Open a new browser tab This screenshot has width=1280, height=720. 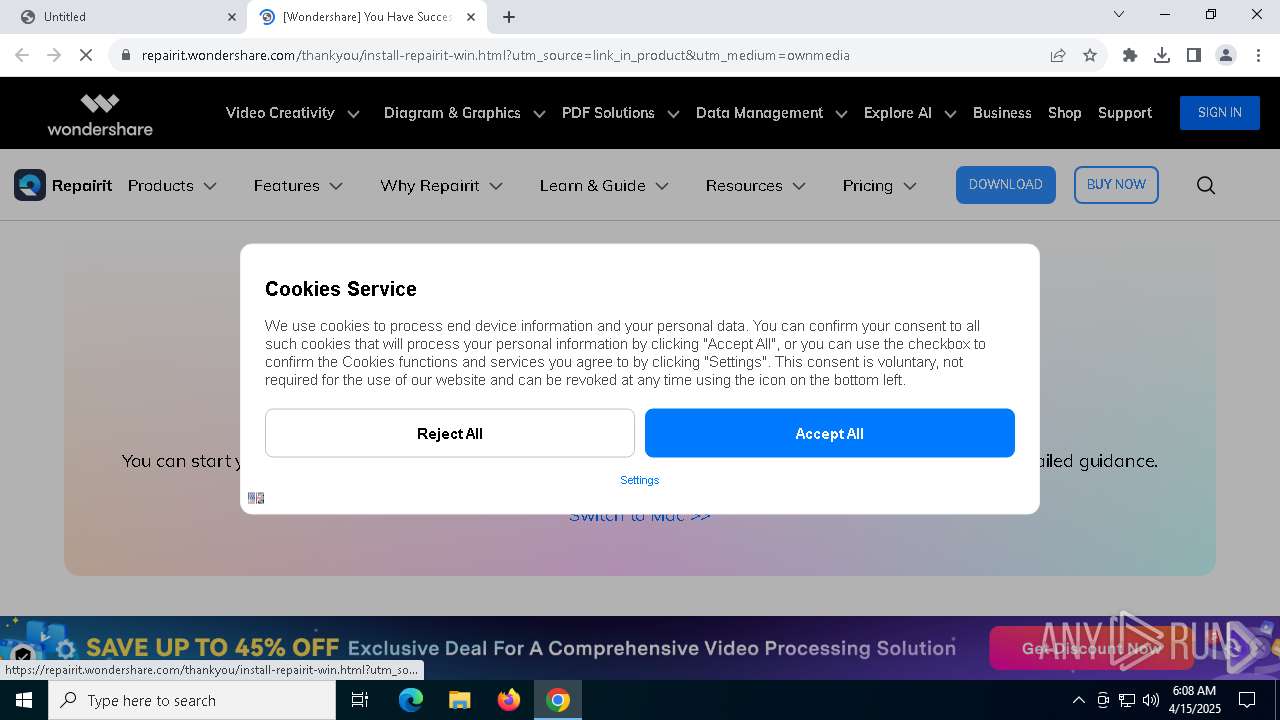click(509, 17)
